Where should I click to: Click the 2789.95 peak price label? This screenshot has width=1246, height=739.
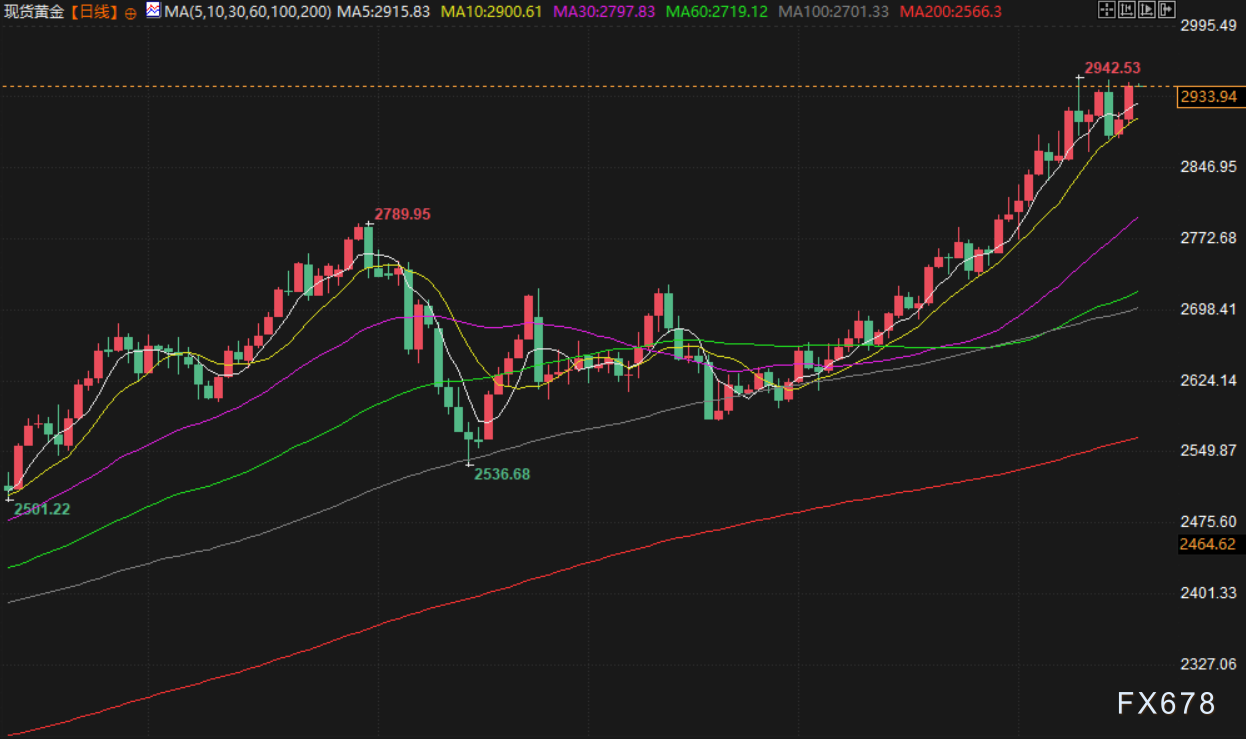pos(402,214)
